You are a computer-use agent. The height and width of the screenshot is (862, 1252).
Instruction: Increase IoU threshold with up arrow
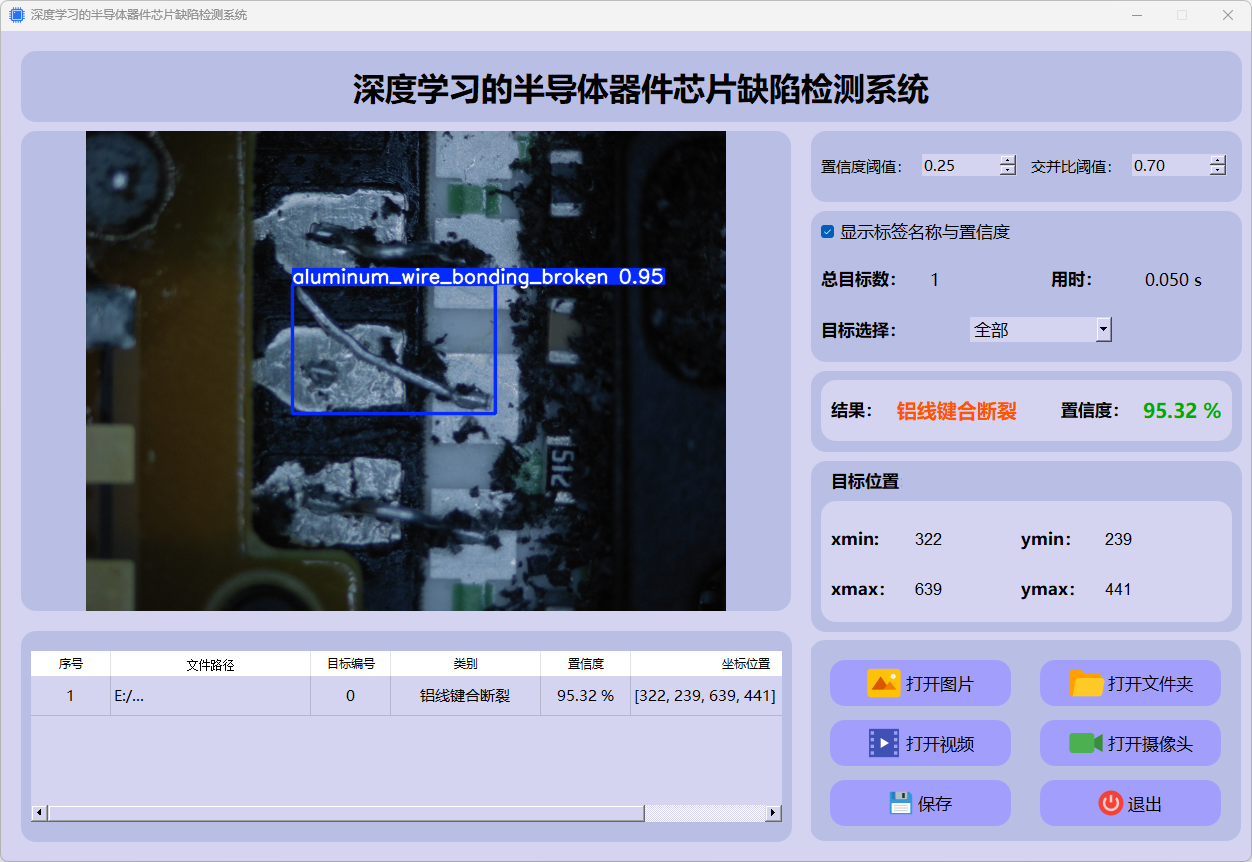point(1217,160)
